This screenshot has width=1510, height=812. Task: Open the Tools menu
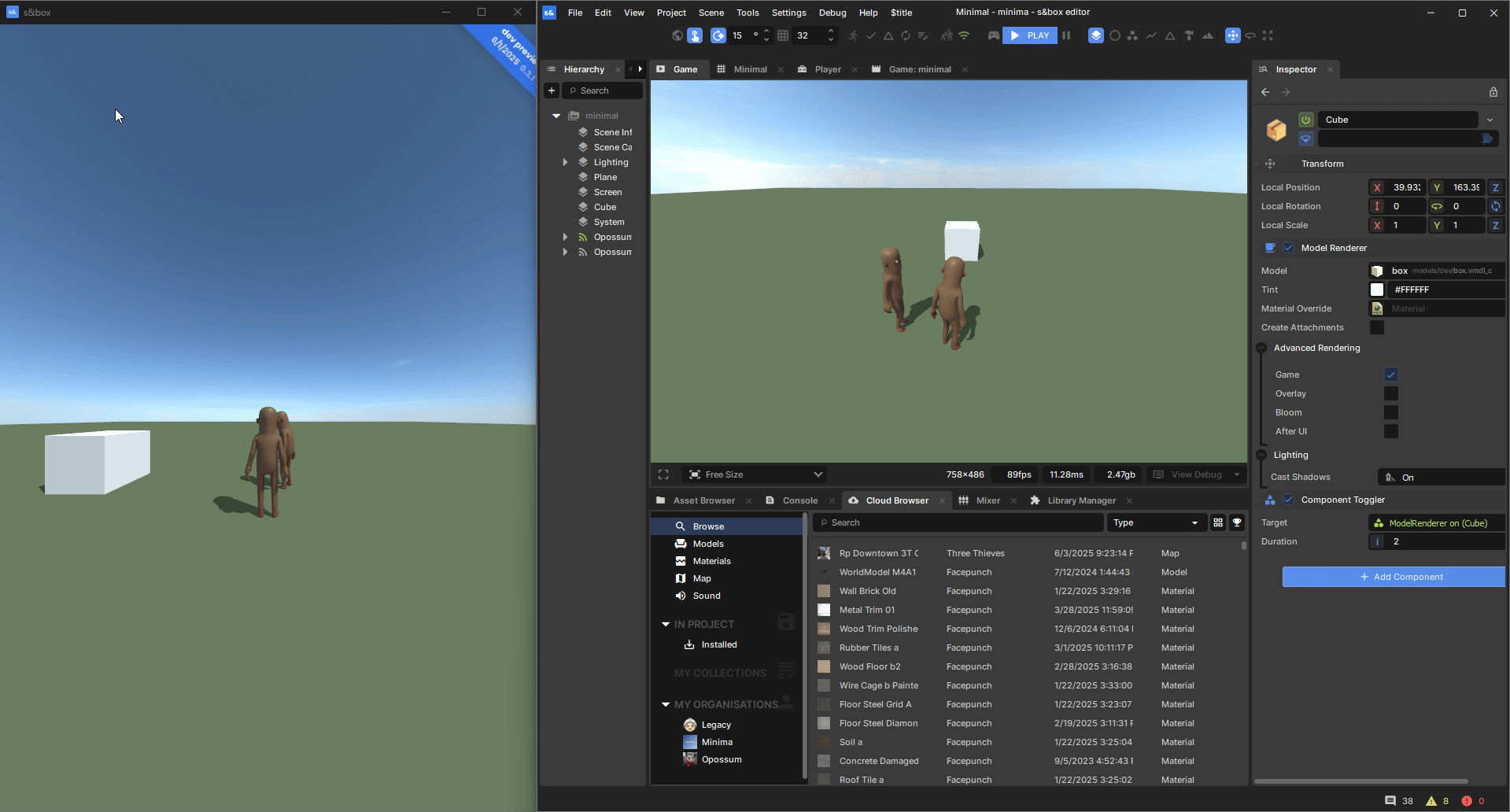pyautogui.click(x=748, y=13)
